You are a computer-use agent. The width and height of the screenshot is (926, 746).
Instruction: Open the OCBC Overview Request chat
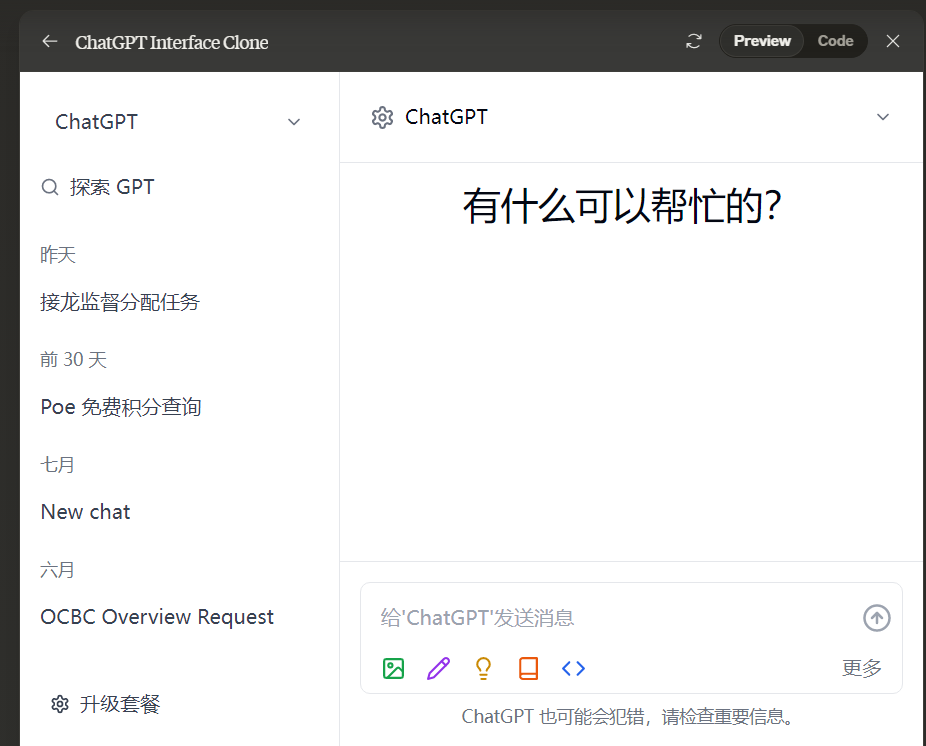156,617
